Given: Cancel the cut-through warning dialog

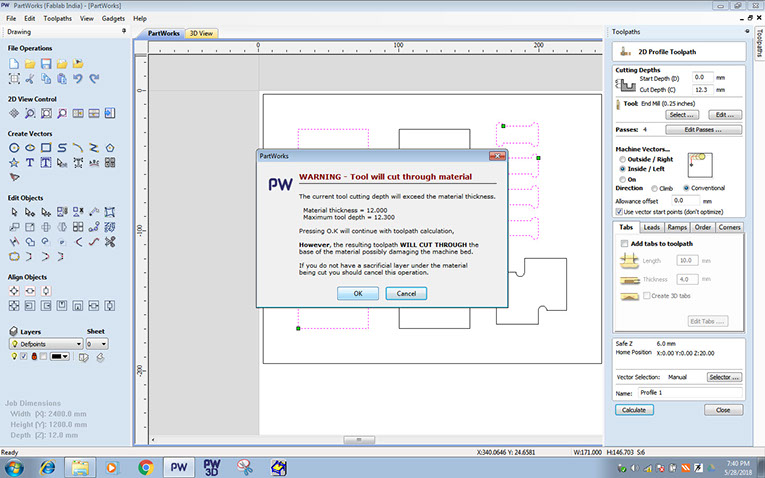Looking at the screenshot, I should click(x=406, y=294).
